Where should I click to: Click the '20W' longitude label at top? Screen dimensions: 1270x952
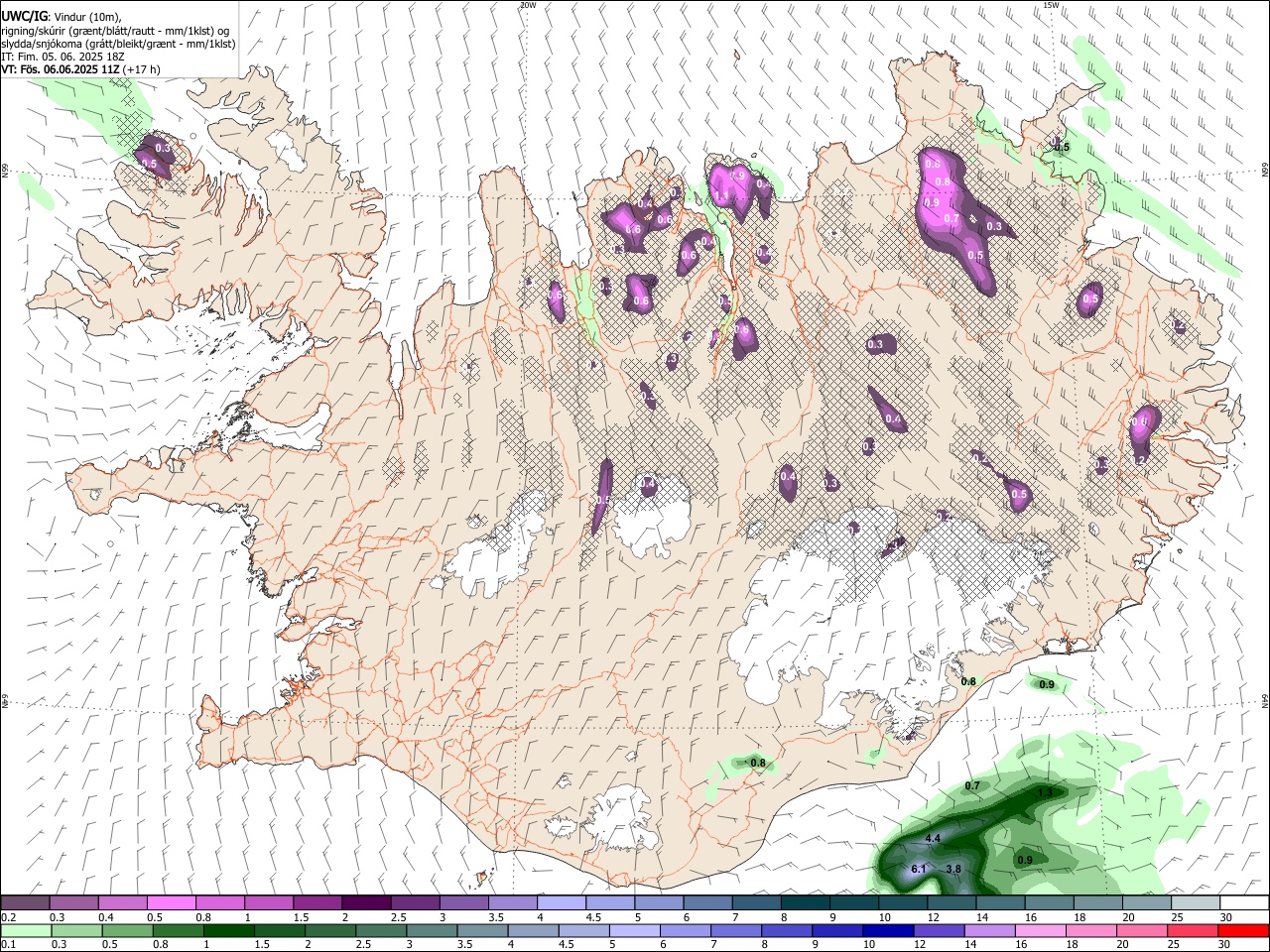(527, 5)
